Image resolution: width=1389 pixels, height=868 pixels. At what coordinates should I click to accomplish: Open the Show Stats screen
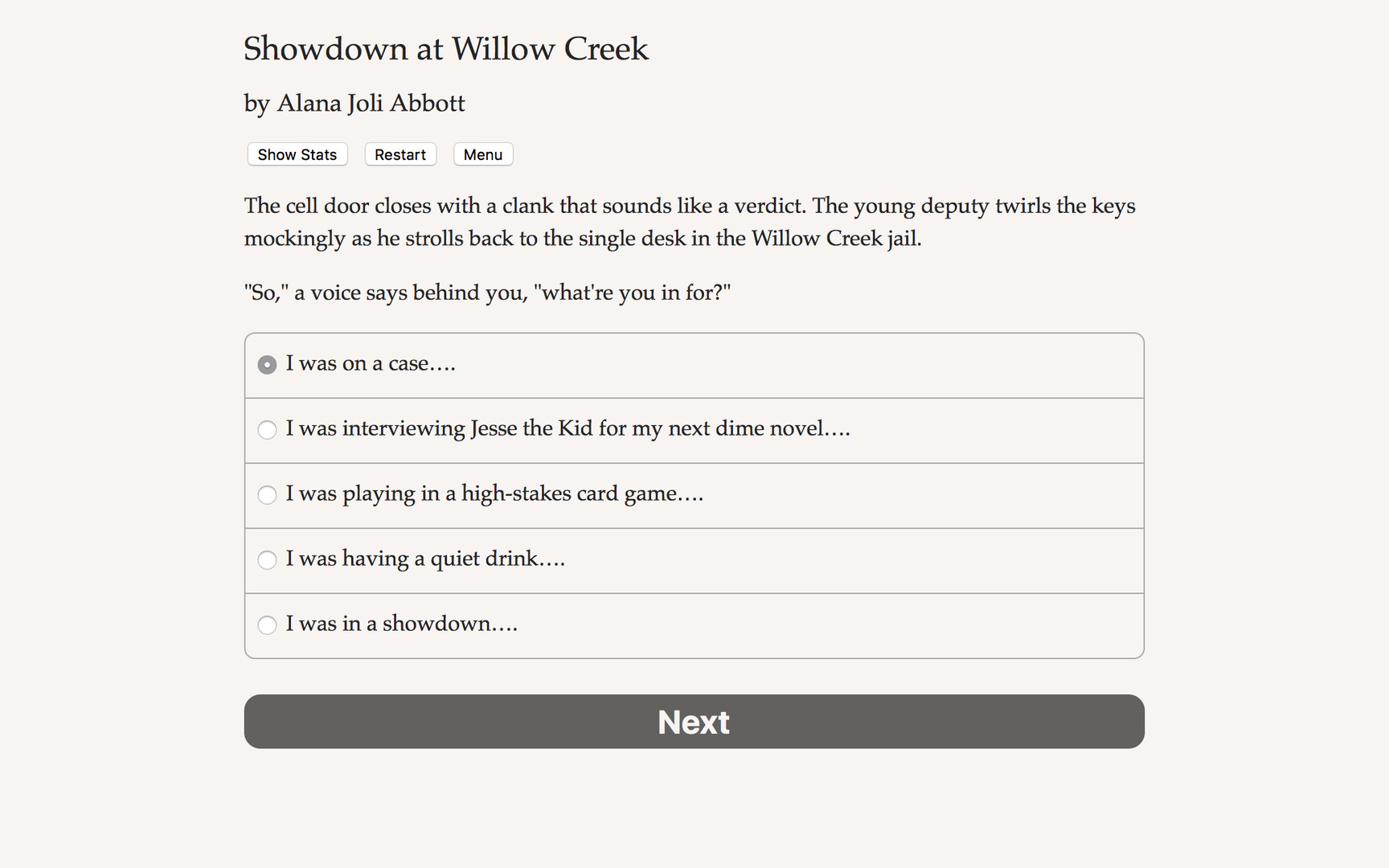[x=297, y=154]
